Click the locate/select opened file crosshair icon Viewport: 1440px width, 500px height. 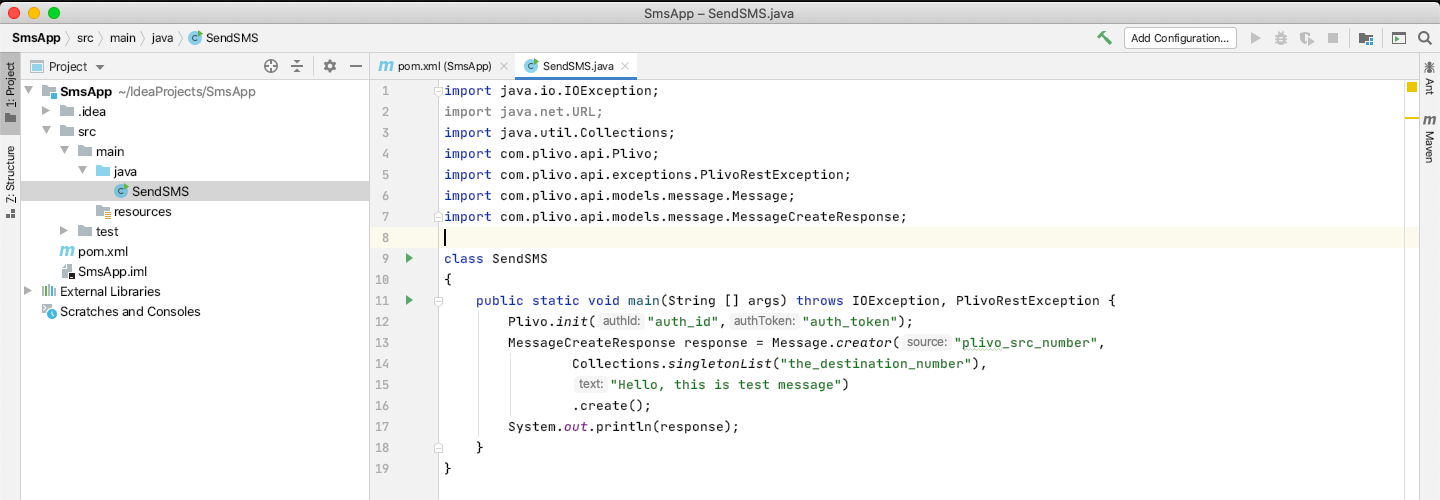(270, 66)
